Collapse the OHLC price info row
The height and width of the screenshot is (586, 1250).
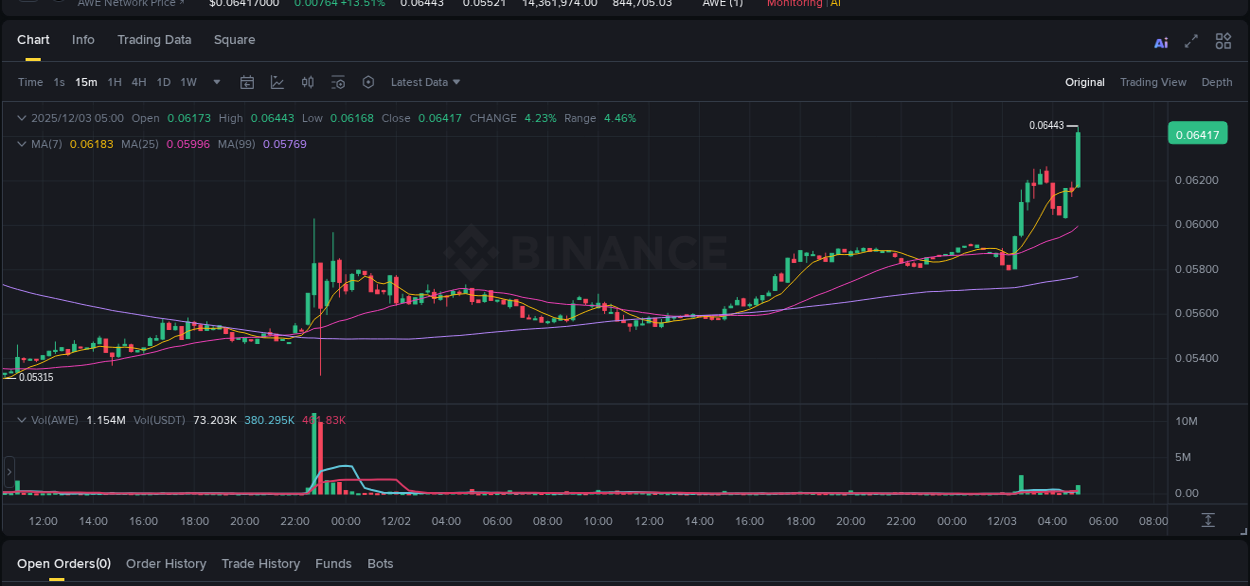pos(21,118)
